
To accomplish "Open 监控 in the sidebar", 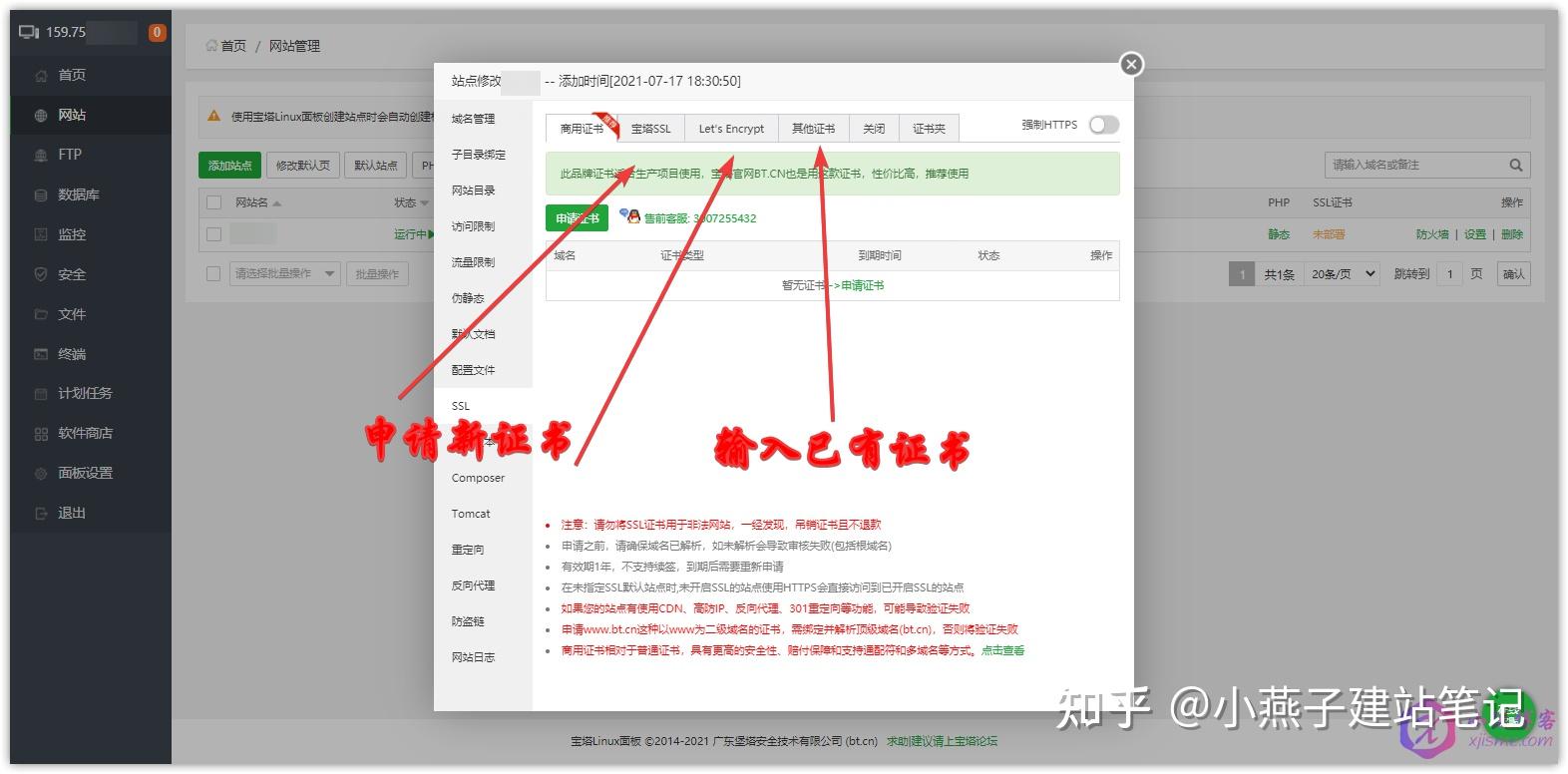I will (x=72, y=234).
